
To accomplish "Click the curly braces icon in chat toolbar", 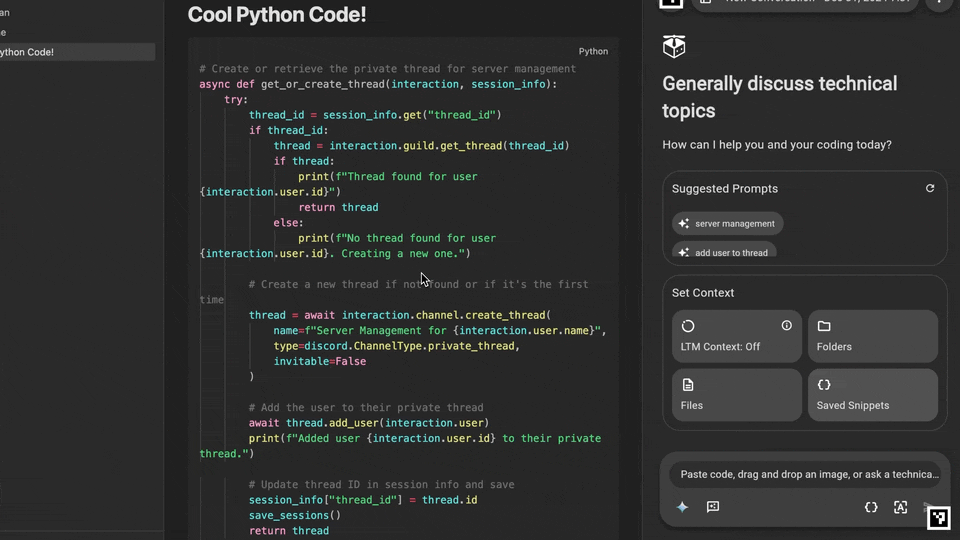I will point(871,507).
